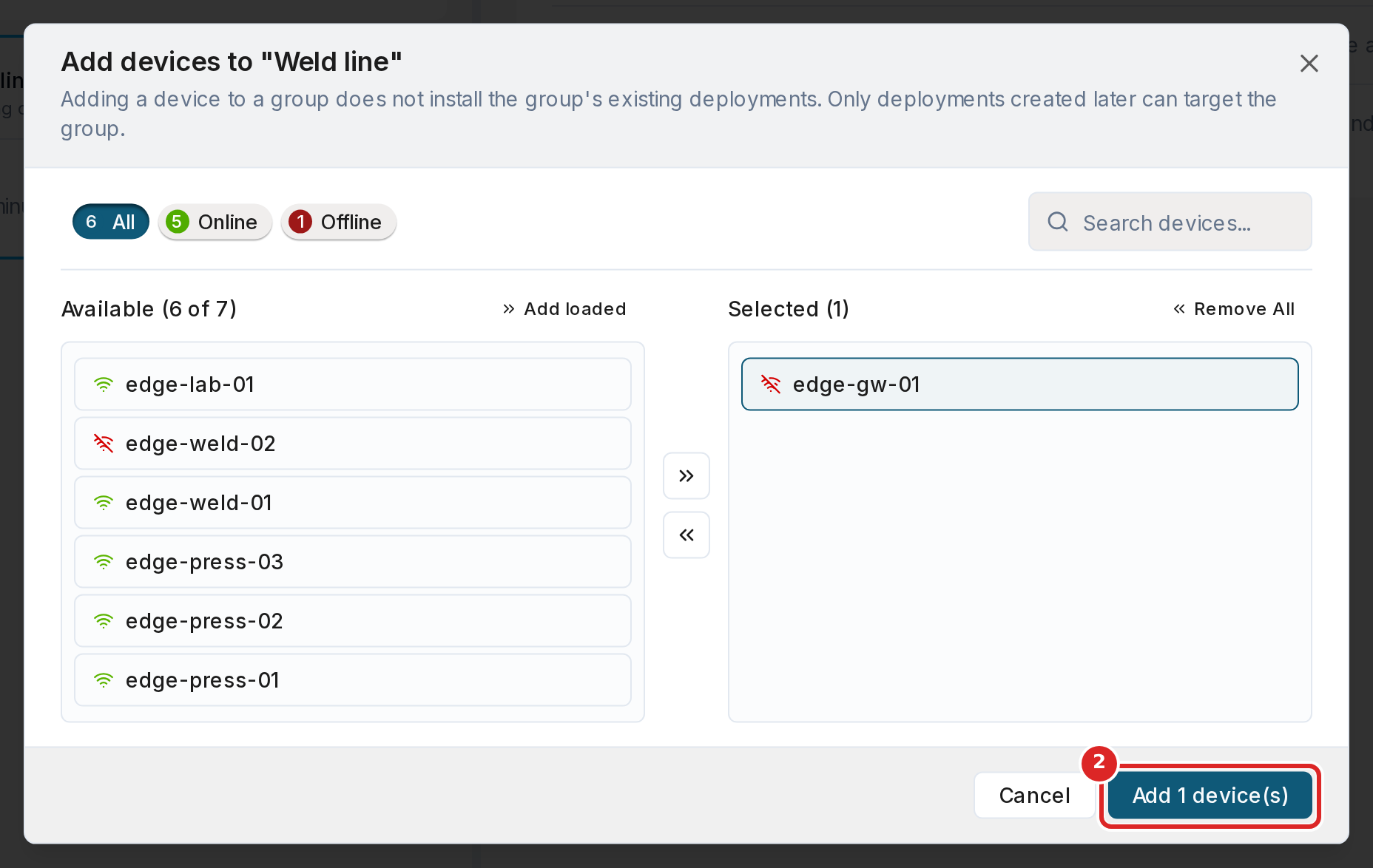The height and width of the screenshot is (868, 1373).
Task: Select edge-weld-02 in available list
Action: pos(353,444)
